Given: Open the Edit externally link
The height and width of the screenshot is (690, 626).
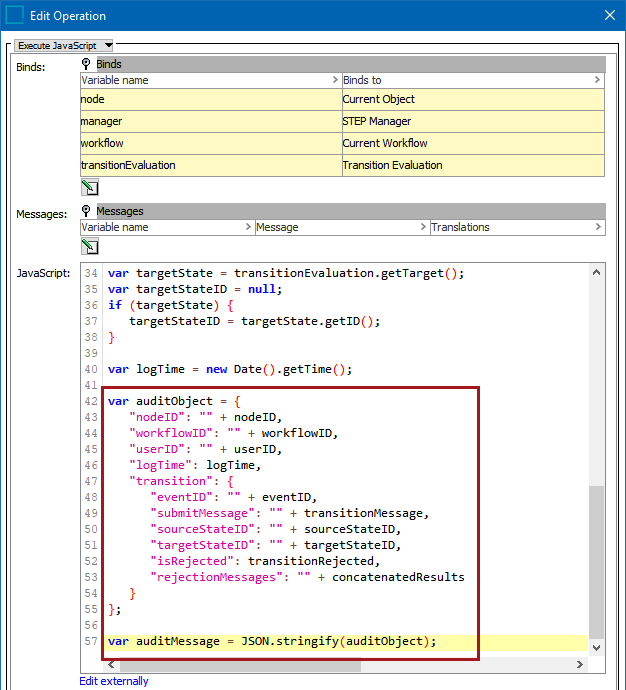Looking at the screenshot, I should point(114,681).
